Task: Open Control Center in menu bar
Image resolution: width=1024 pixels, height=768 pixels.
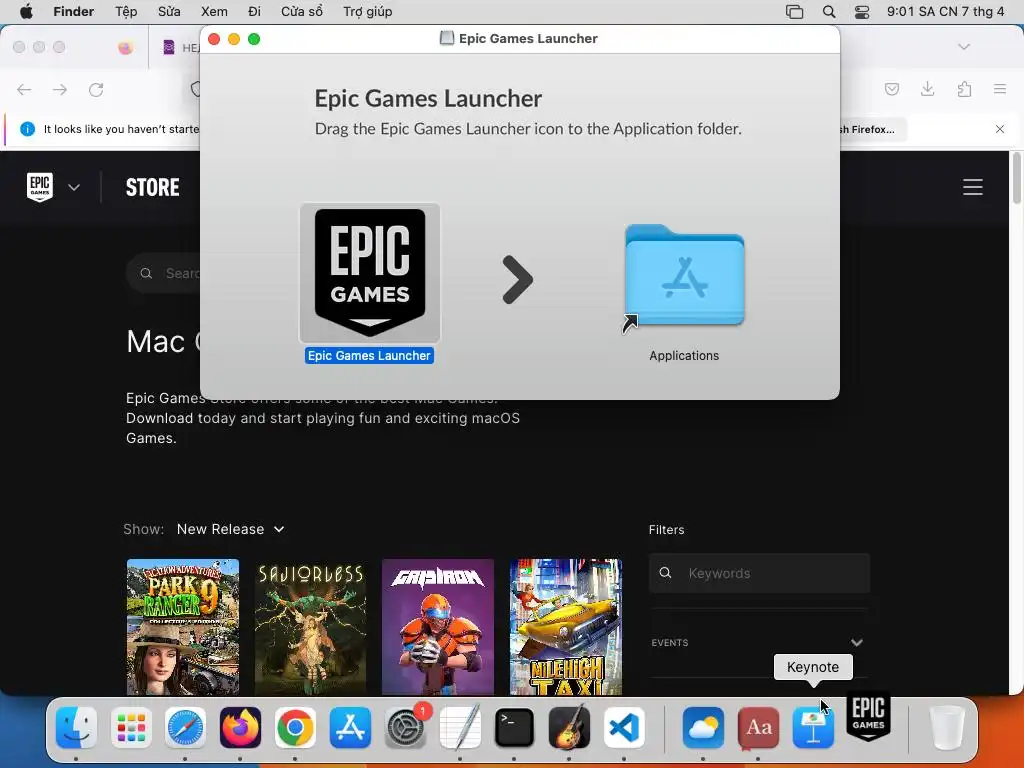Action: [862, 12]
